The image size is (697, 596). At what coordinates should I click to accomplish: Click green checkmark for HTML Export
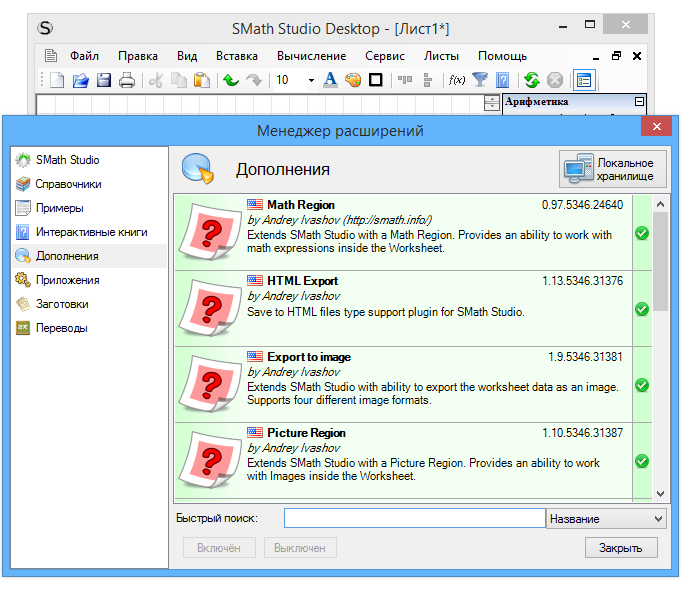coord(642,309)
